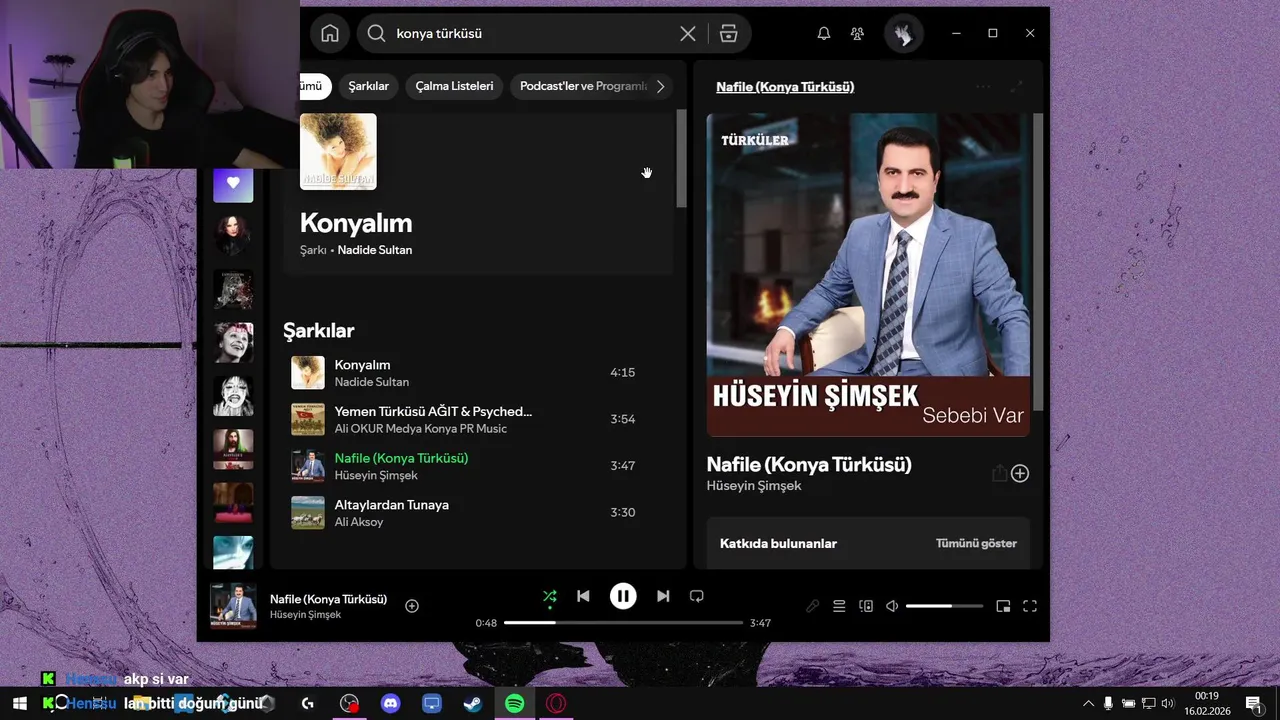This screenshot has height=720, width=1280.
Task: Open Nafile (Konya Türküsü) header link
Action: [x=785, y=87]
